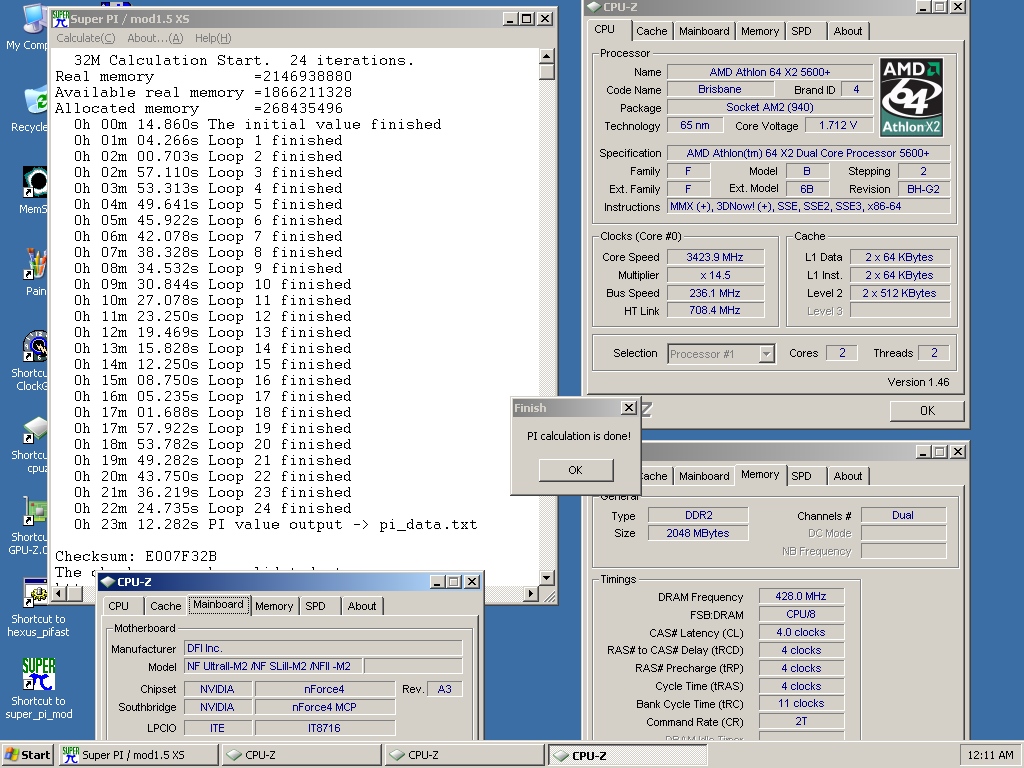
Task: Open the My Computer desktop icon
Action: (36, 18)
